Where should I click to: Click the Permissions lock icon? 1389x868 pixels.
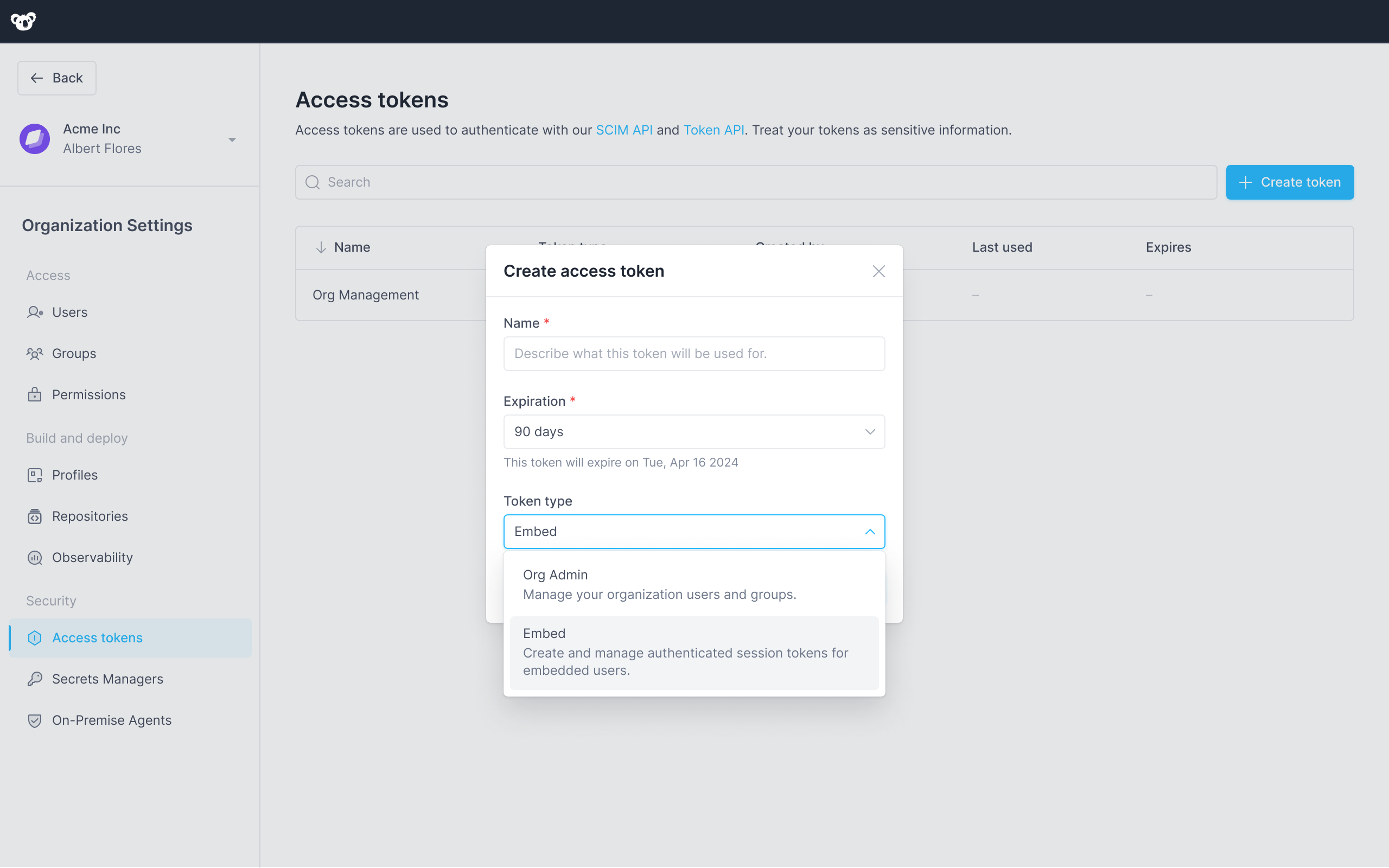[x=35, y=394]
